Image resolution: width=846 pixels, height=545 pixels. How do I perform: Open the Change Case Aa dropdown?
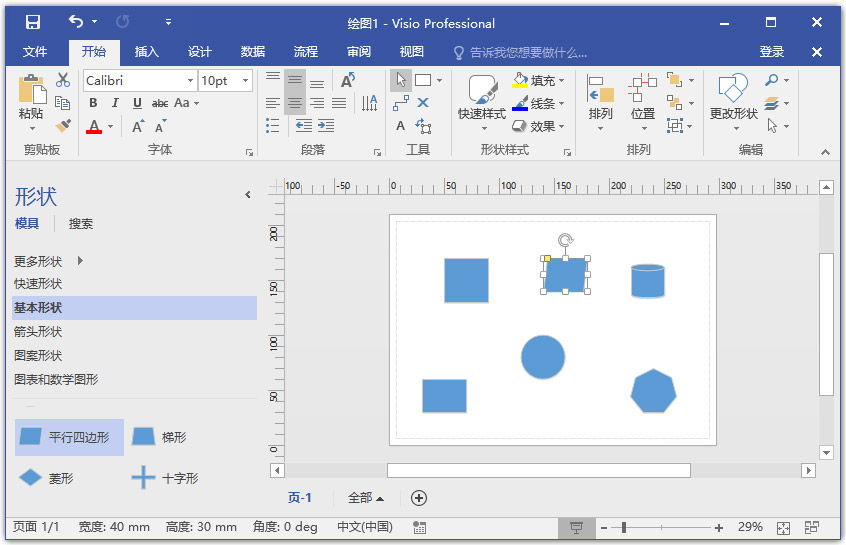(187, 103)
